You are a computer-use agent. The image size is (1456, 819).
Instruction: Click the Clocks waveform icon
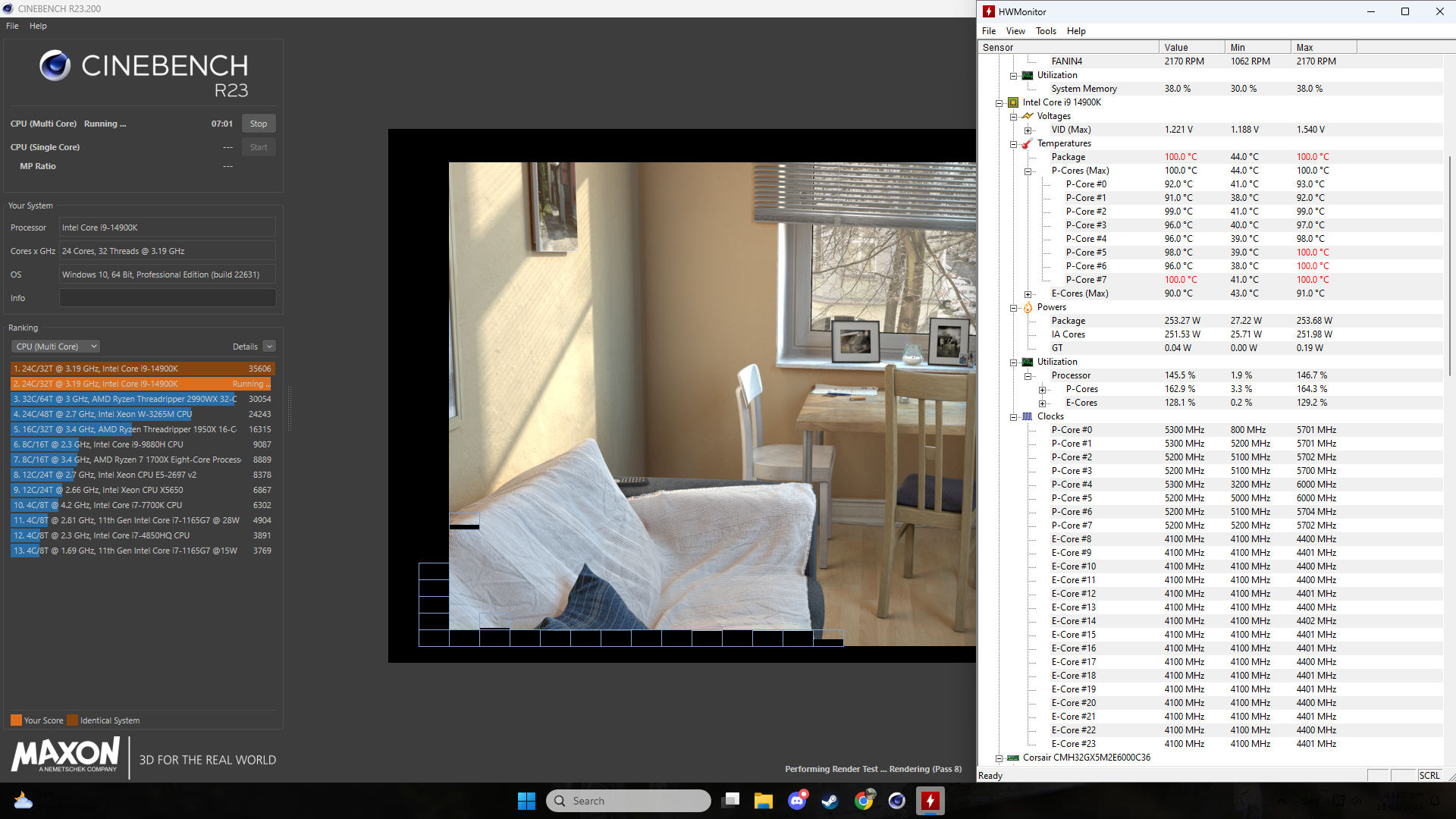tap(1028, 416)
